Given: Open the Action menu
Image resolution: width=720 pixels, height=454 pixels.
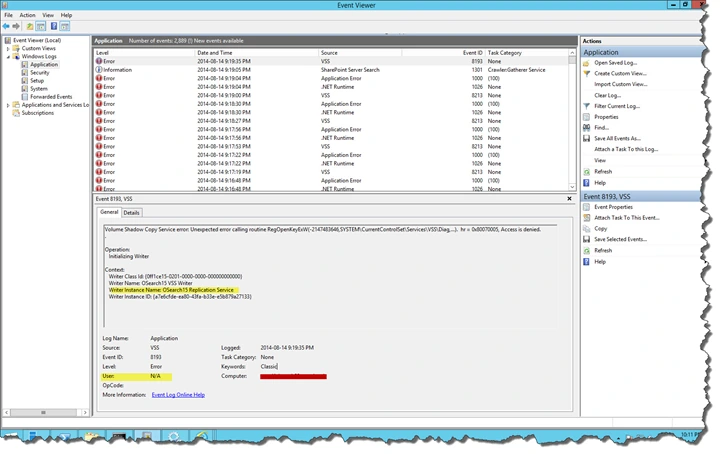Looking at the screenshot, I should (27, 15).
